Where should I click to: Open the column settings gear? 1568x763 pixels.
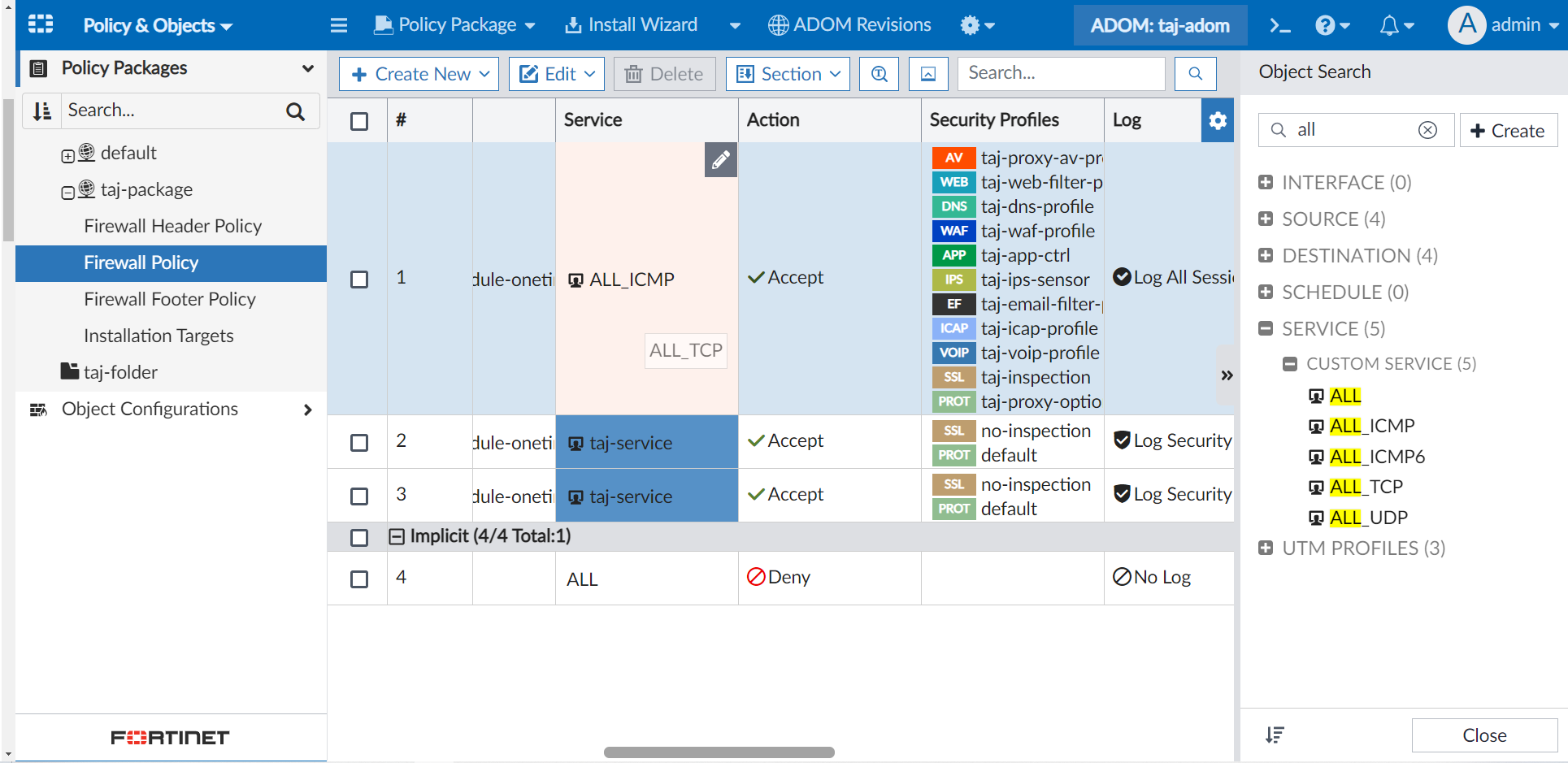tap(1218, 120)
